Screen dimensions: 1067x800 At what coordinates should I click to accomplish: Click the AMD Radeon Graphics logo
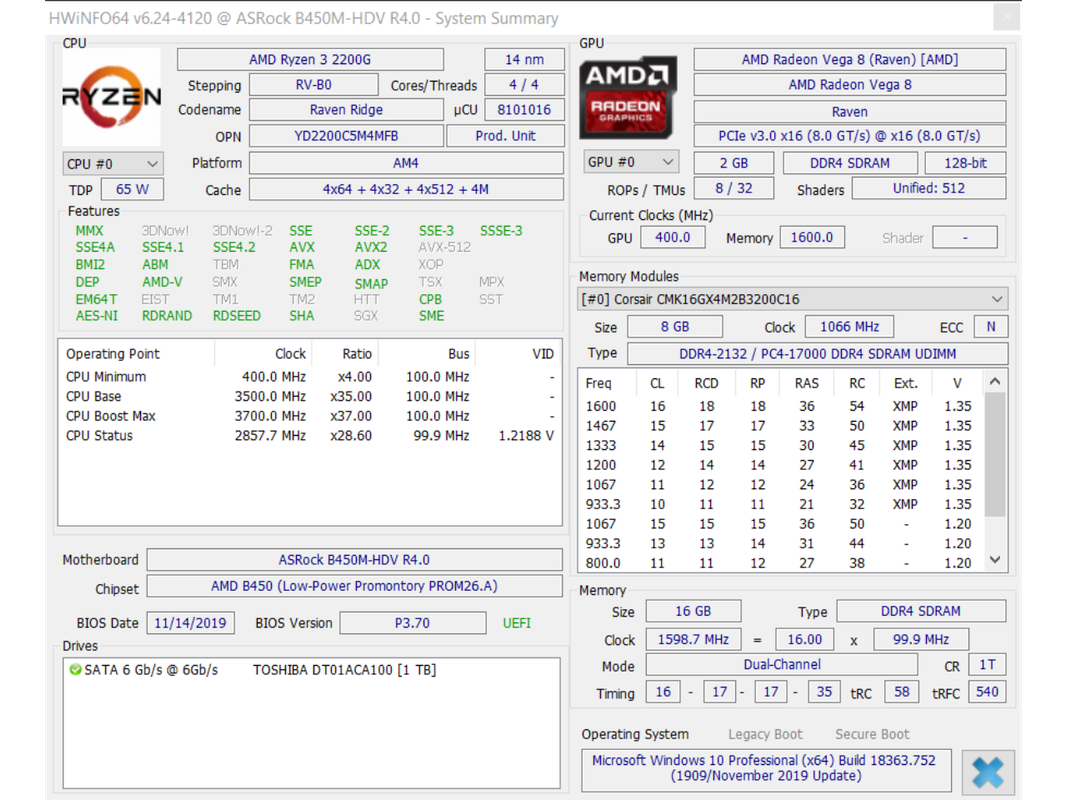pyautogui.click(x=628, y=97)
